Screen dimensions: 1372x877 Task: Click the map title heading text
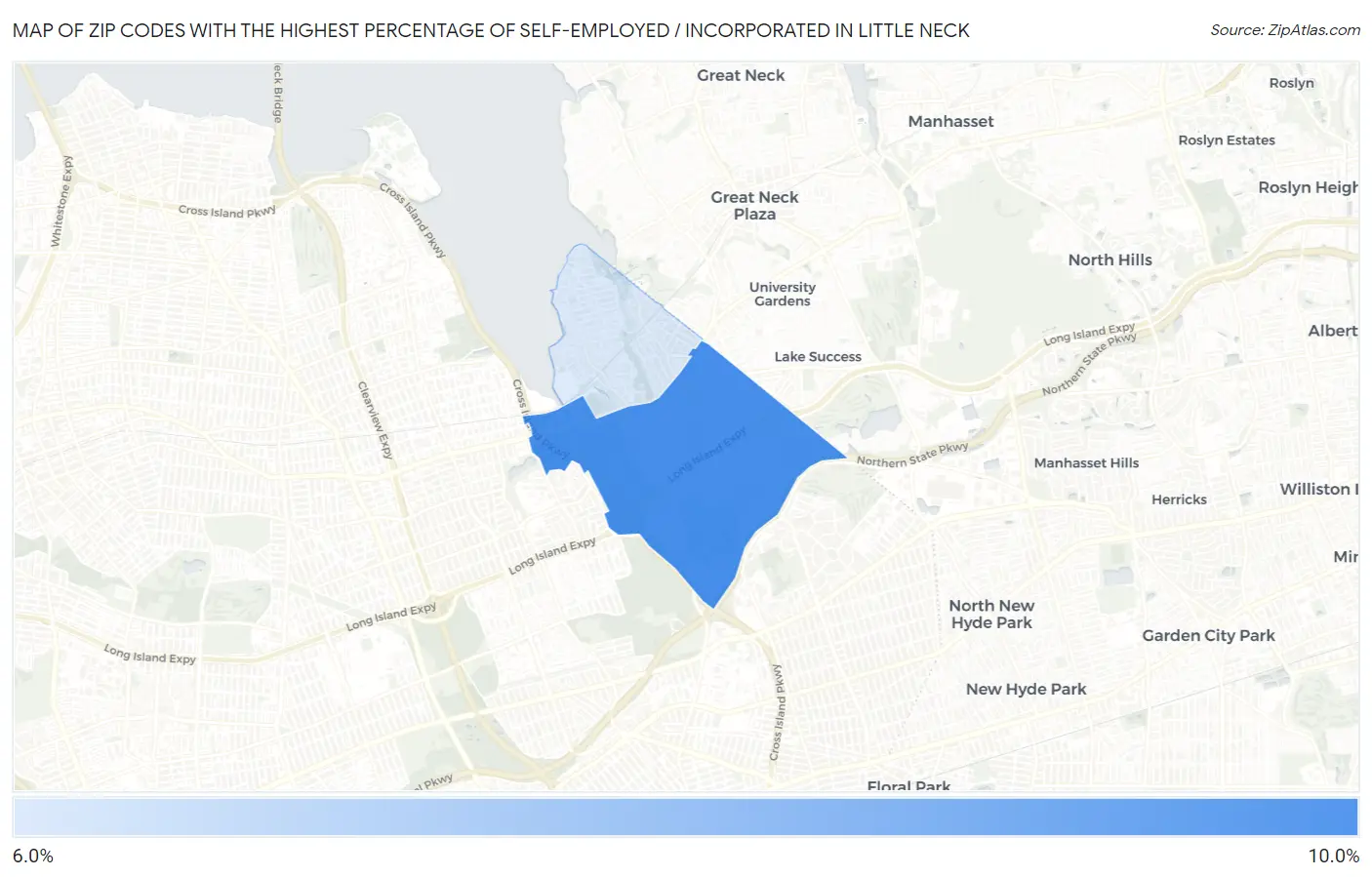[491, 30]
